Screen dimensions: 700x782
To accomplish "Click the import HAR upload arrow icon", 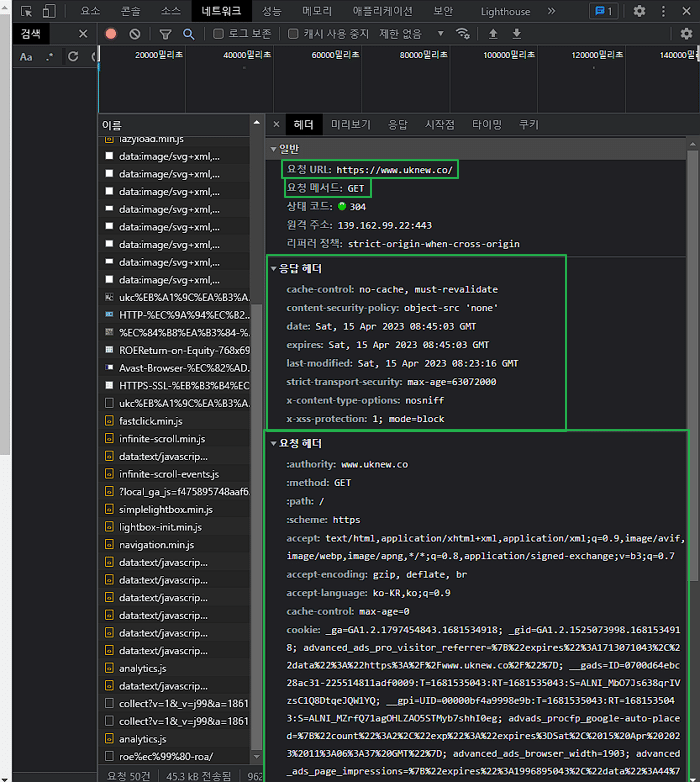I will point(493,34).
